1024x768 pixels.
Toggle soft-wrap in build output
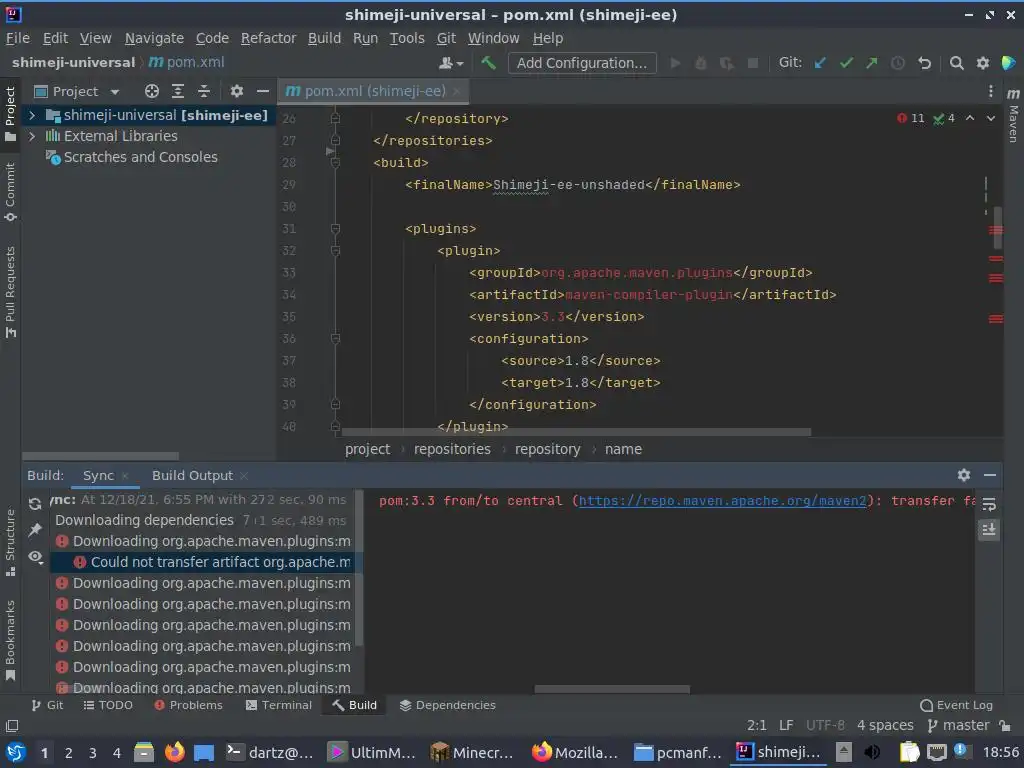989,504
